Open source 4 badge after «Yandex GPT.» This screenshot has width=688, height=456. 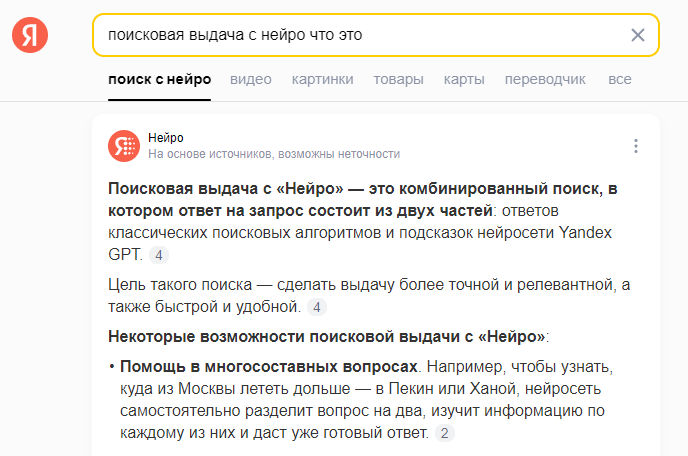[159, 255]
